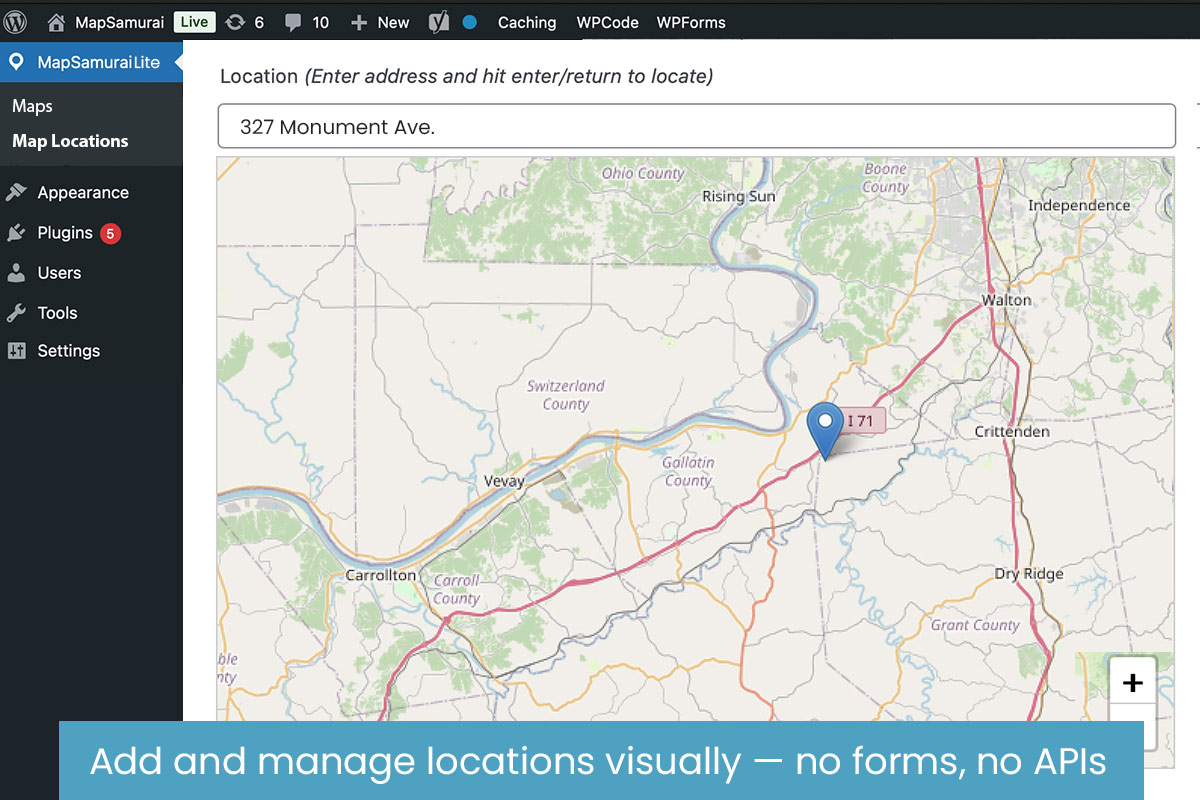This screenshot has width=1200, height=800.
Task: Open Map Locations in the sidebar
Action: coord(70,141)
